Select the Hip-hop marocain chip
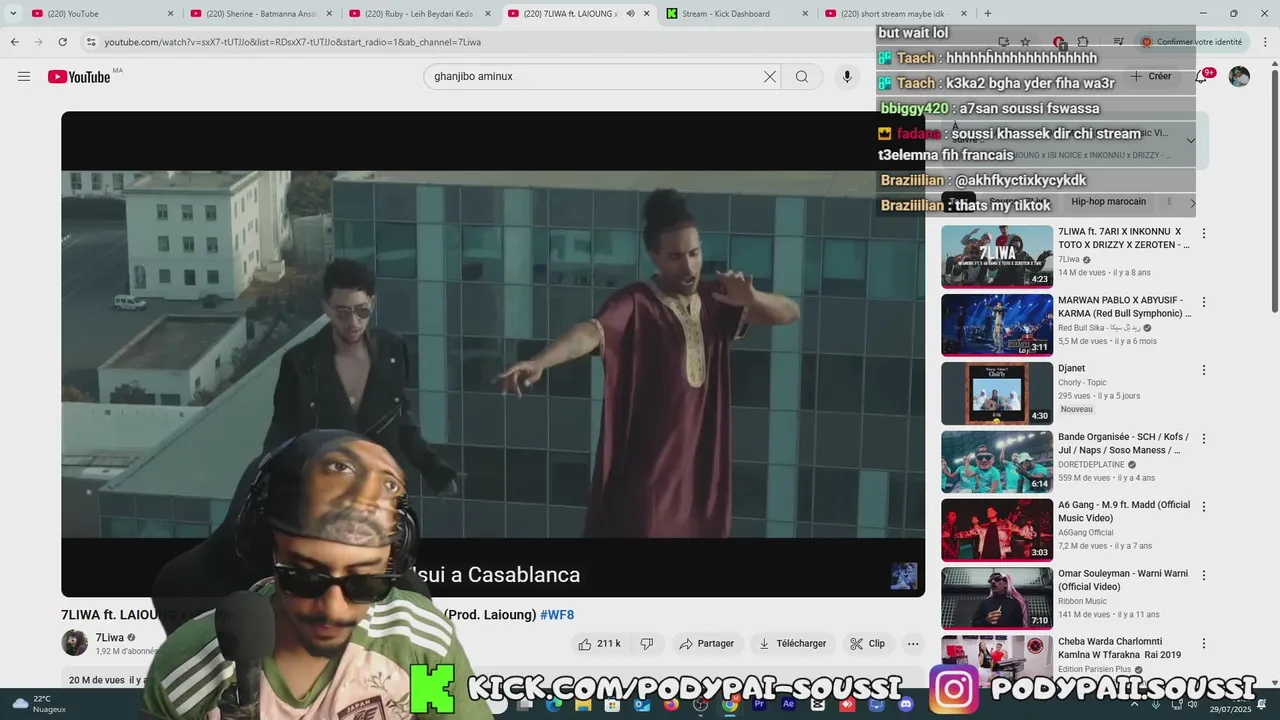 coord(1108,202)
